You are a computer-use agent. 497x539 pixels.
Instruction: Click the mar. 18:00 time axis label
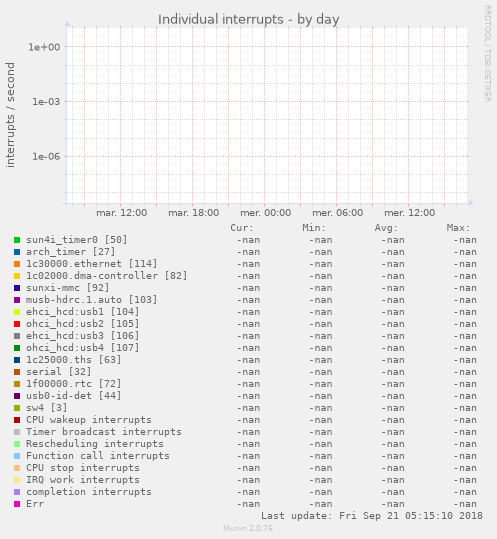tap(194, 213)
